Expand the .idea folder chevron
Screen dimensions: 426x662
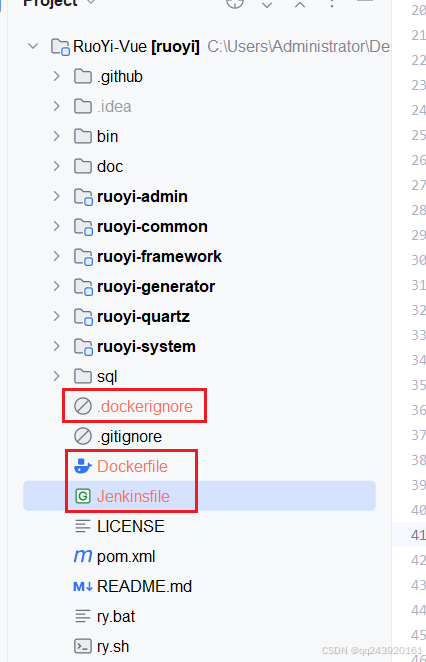point(57,106)
